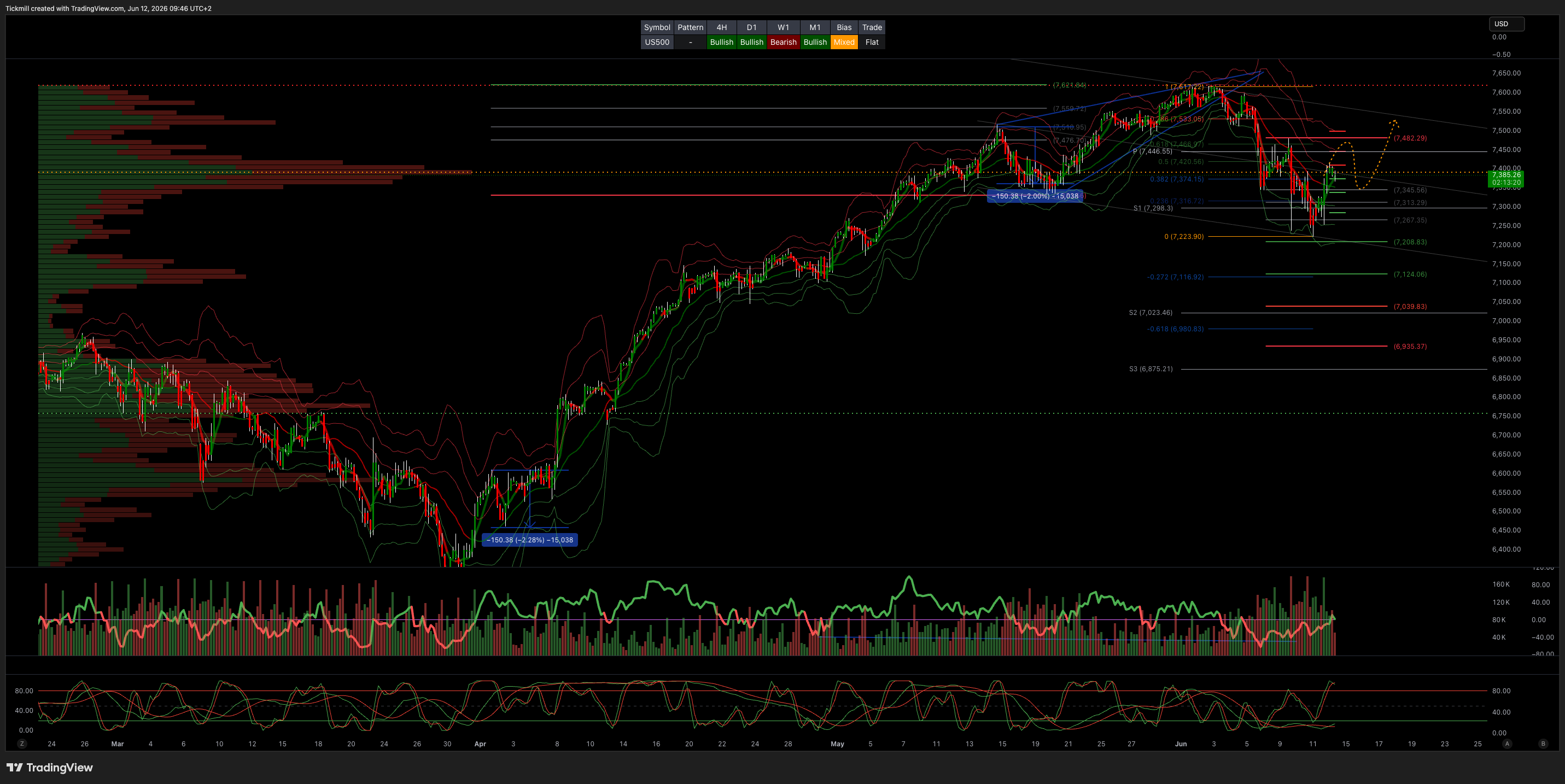Select the Flat trade cell
Viewport: 1565px width, 784px height.
pyautogui.click(x=872, y=42)
